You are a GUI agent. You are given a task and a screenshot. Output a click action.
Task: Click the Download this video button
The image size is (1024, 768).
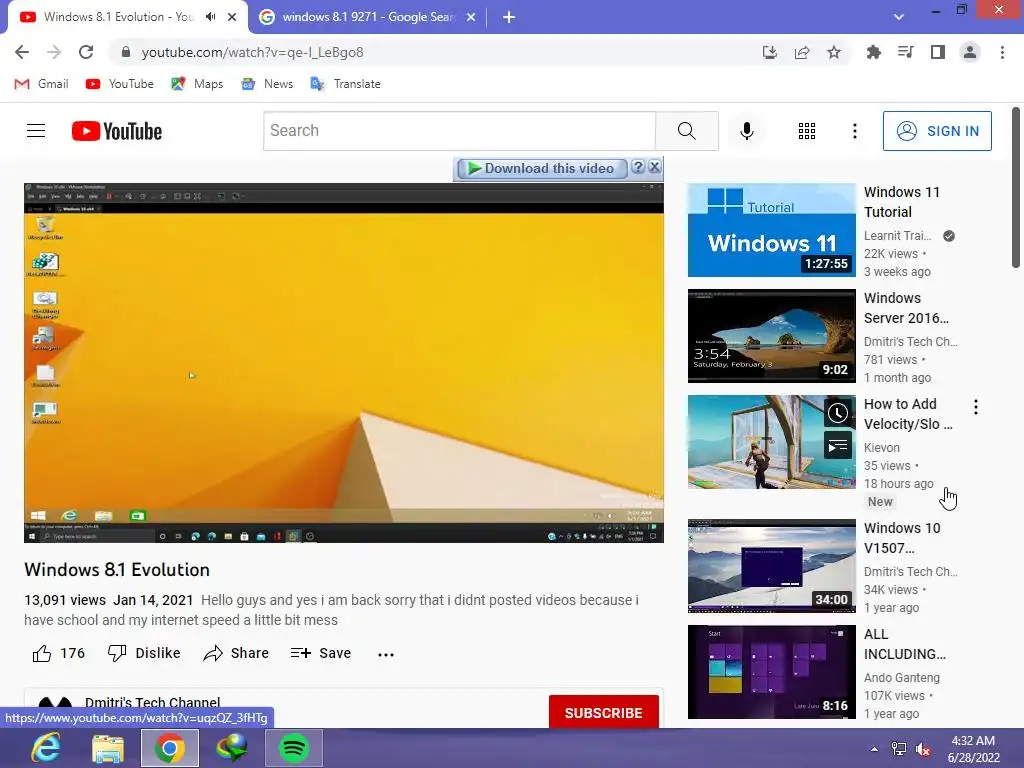(541, 168)
